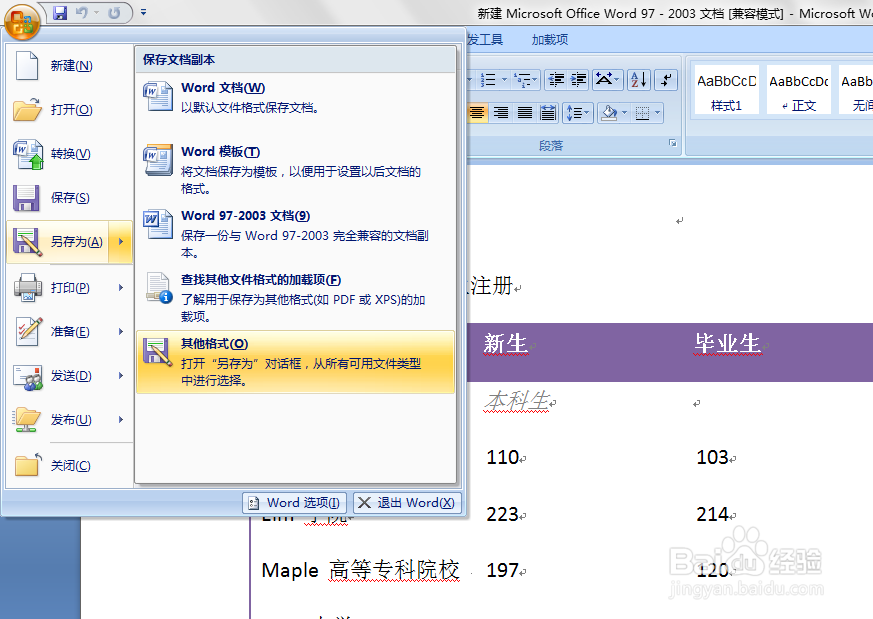Expand the Undo history dropdown

tap(96, 12)
